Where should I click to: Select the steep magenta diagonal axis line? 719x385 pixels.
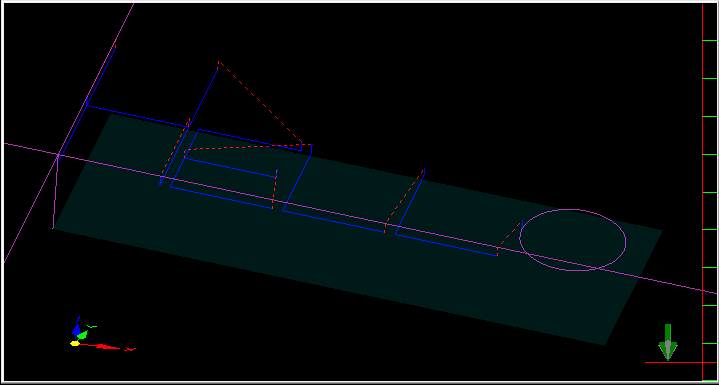(x=69, y=133)
